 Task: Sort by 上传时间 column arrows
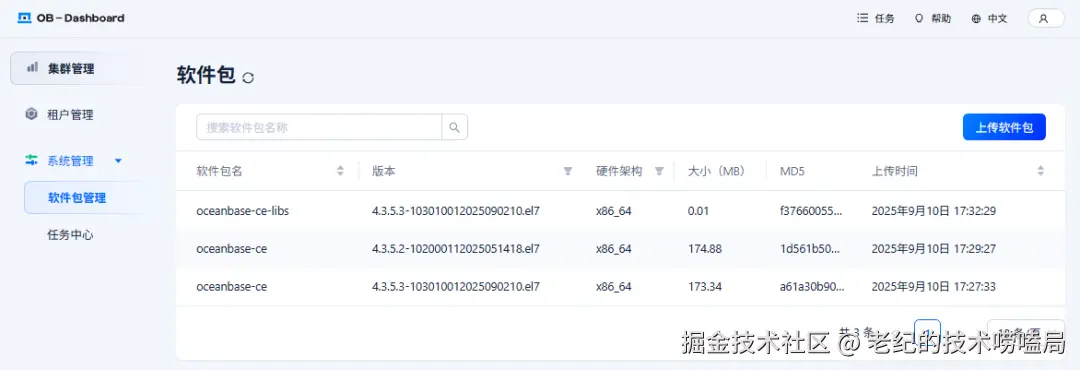tap(1041, 171)
